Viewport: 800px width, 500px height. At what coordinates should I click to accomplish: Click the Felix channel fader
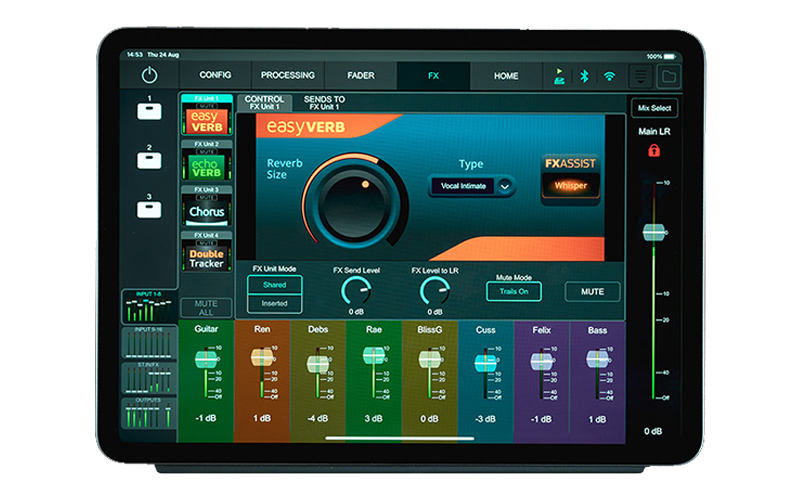pos(541,362)
